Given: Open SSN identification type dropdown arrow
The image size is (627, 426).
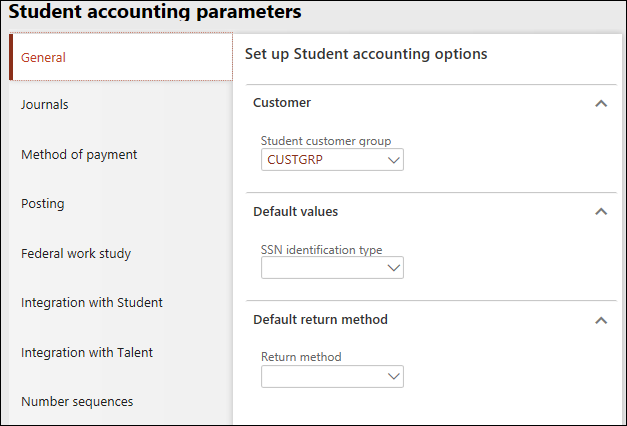Looking at the screenshot, I should point(393,267).
